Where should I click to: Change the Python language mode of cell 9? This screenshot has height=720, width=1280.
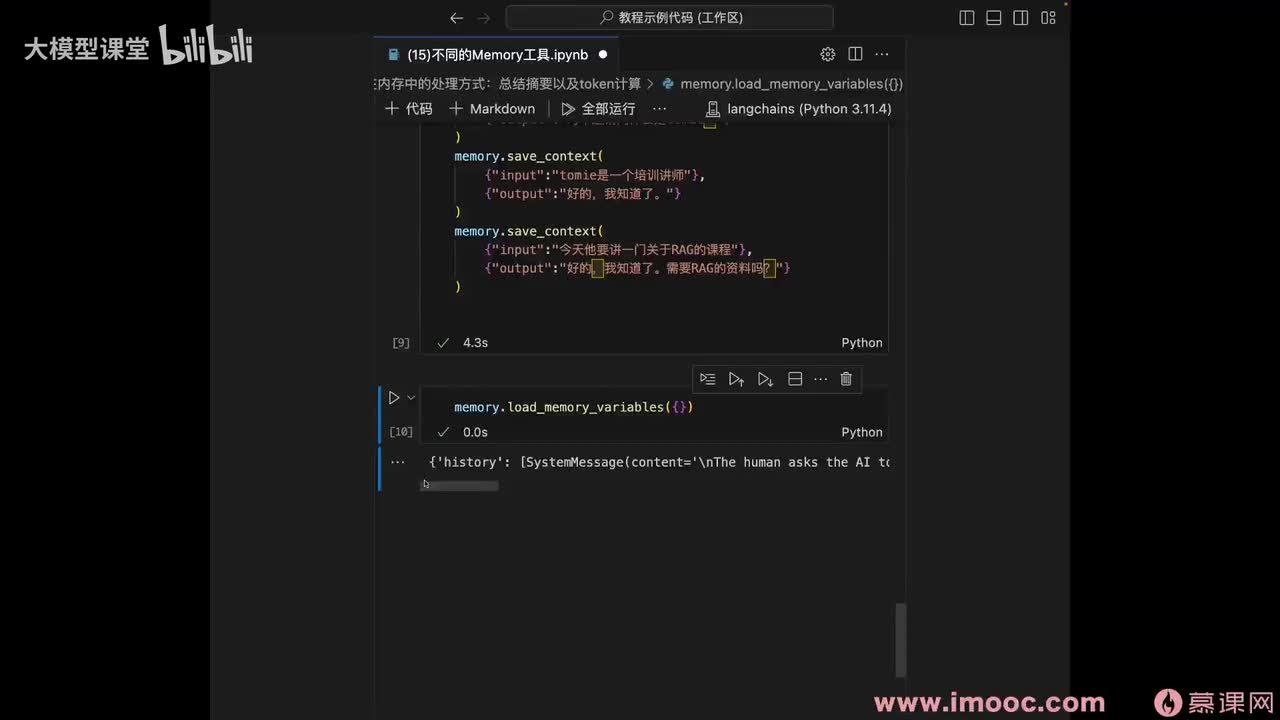tap(862, 342)
